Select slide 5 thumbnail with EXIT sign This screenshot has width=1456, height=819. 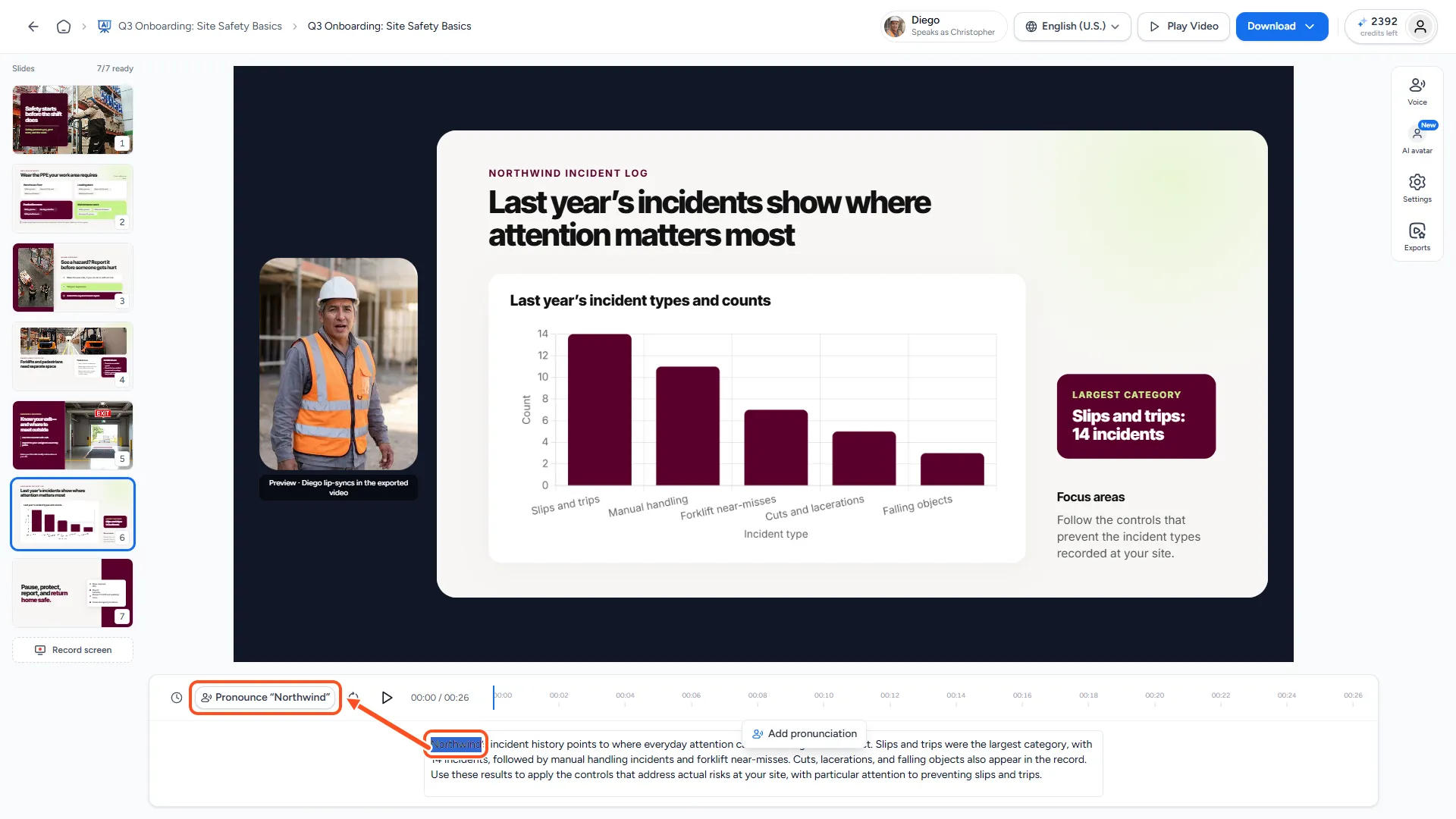tap(73, 435)
